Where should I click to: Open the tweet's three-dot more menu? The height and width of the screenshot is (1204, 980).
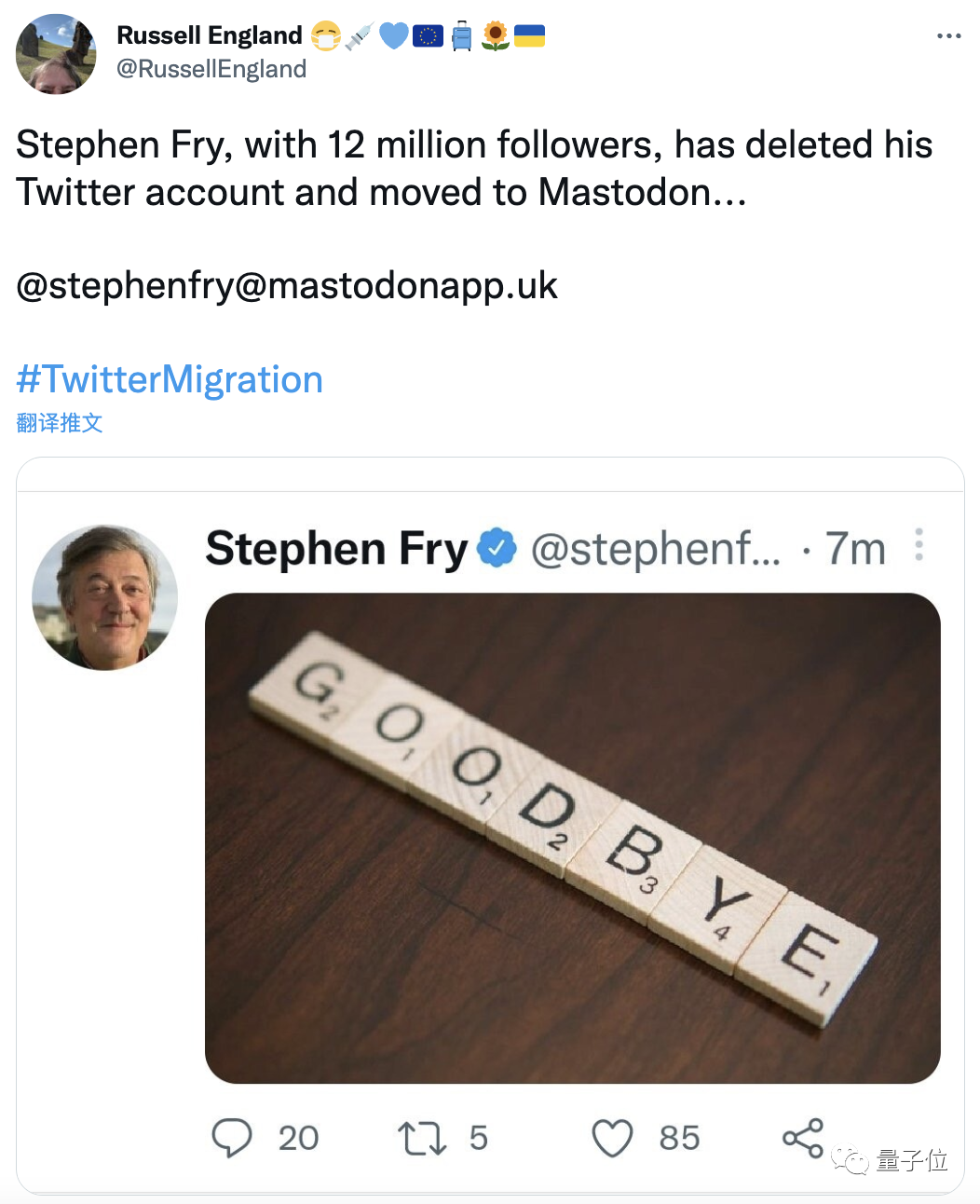click(x=948, y=36)
